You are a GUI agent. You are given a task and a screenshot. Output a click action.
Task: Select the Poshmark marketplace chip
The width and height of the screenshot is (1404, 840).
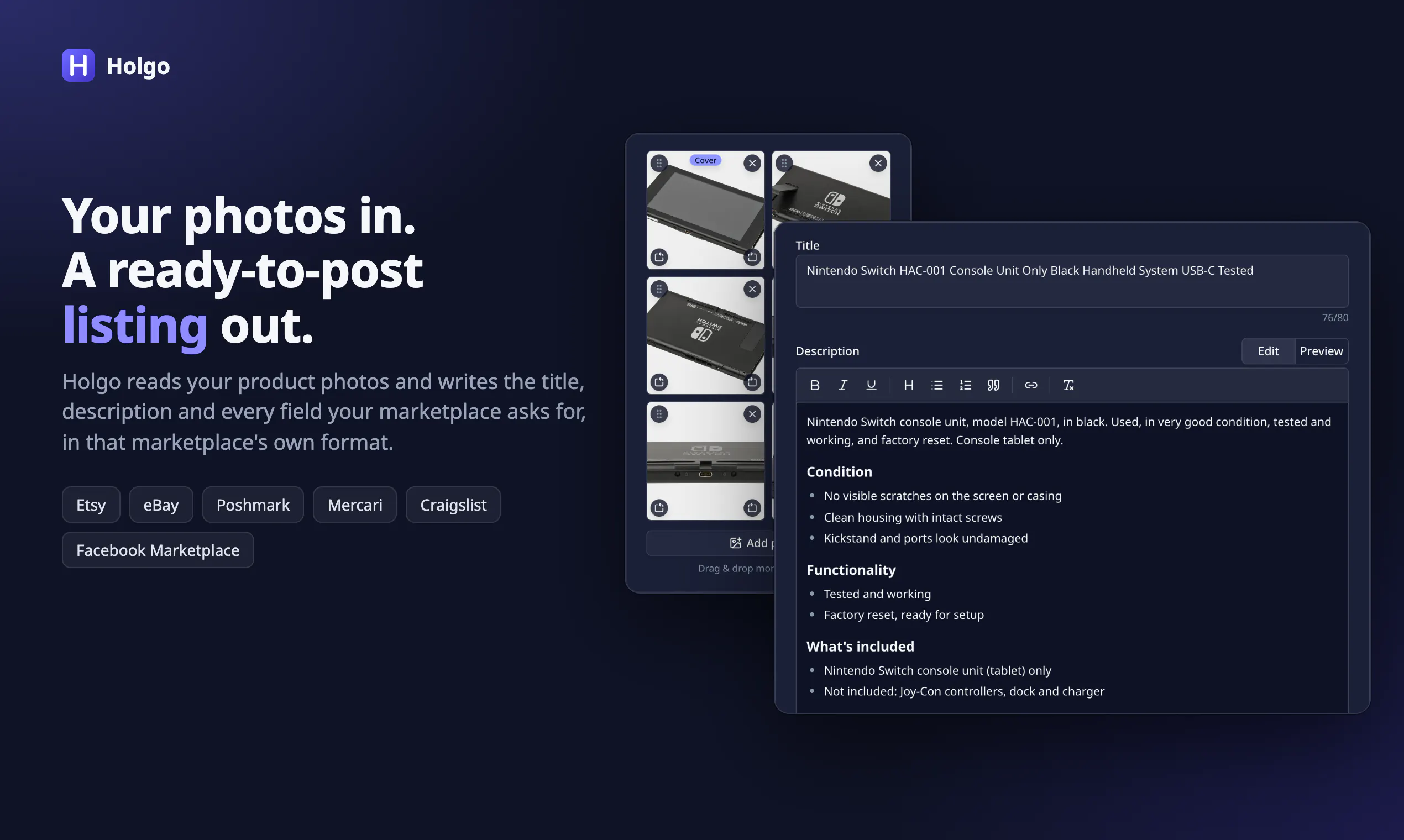(x=253, y=505)
